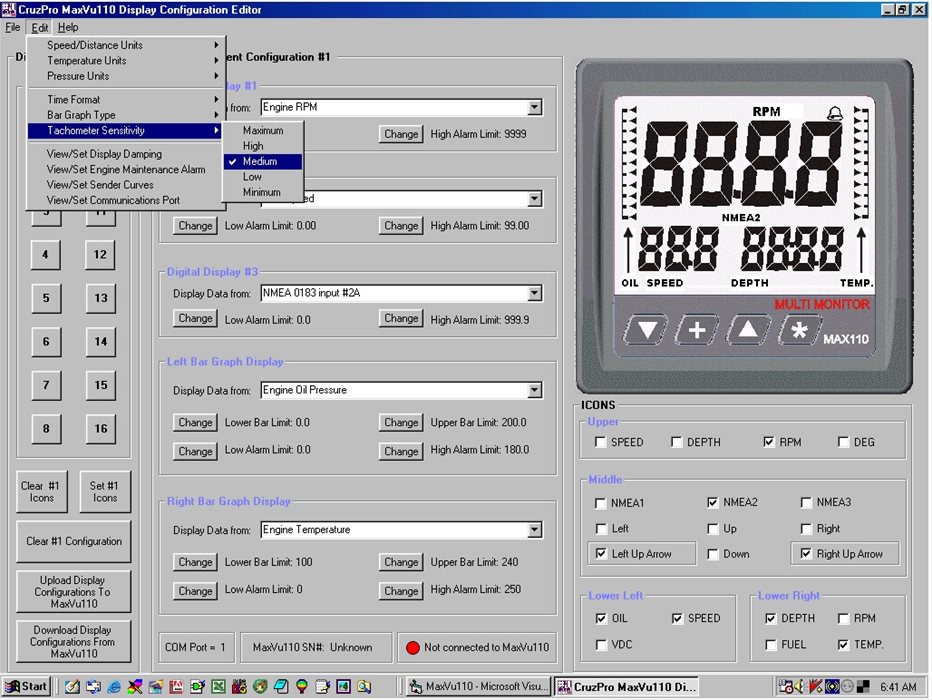Set tachometer sensitivity to Maximum
Screen dimensions: 932x700
click(x=263, y=130)
